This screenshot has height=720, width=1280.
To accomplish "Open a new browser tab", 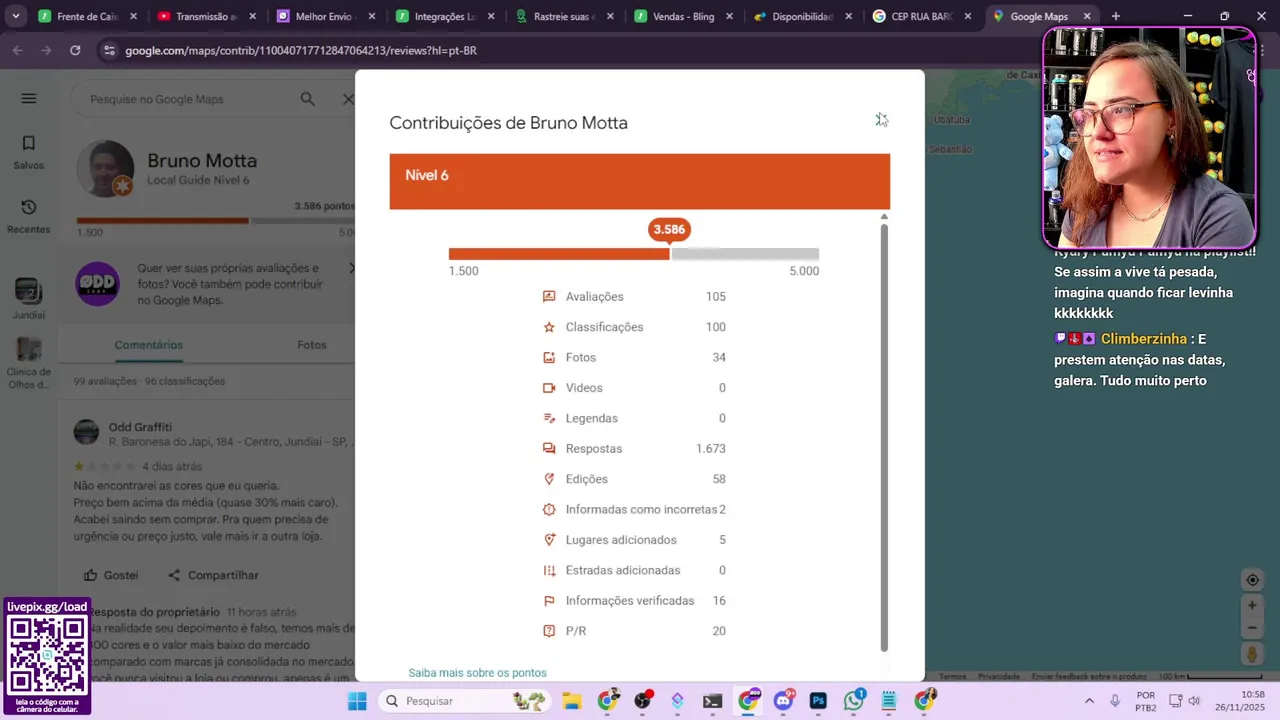I will (1116, 16).
